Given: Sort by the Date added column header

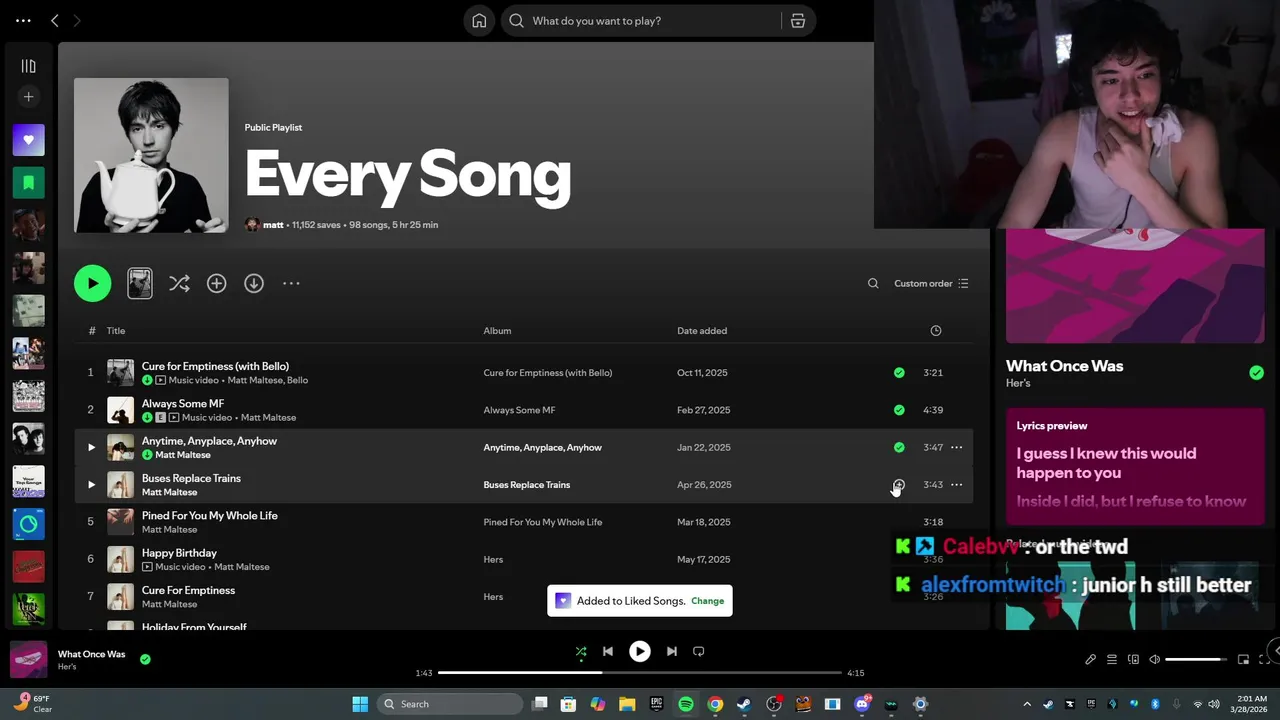Looking at the screenshot, I should [x=702, y=331].
